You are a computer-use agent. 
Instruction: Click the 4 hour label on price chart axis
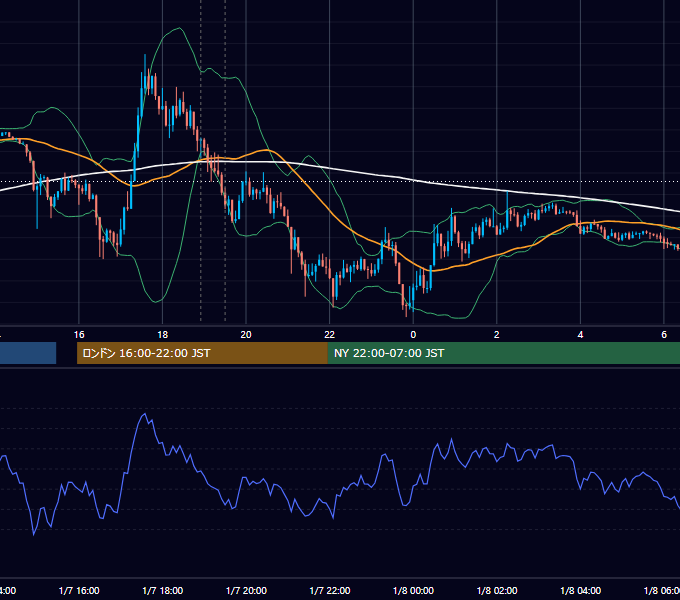pyautogui.click(x=580, y=335)
